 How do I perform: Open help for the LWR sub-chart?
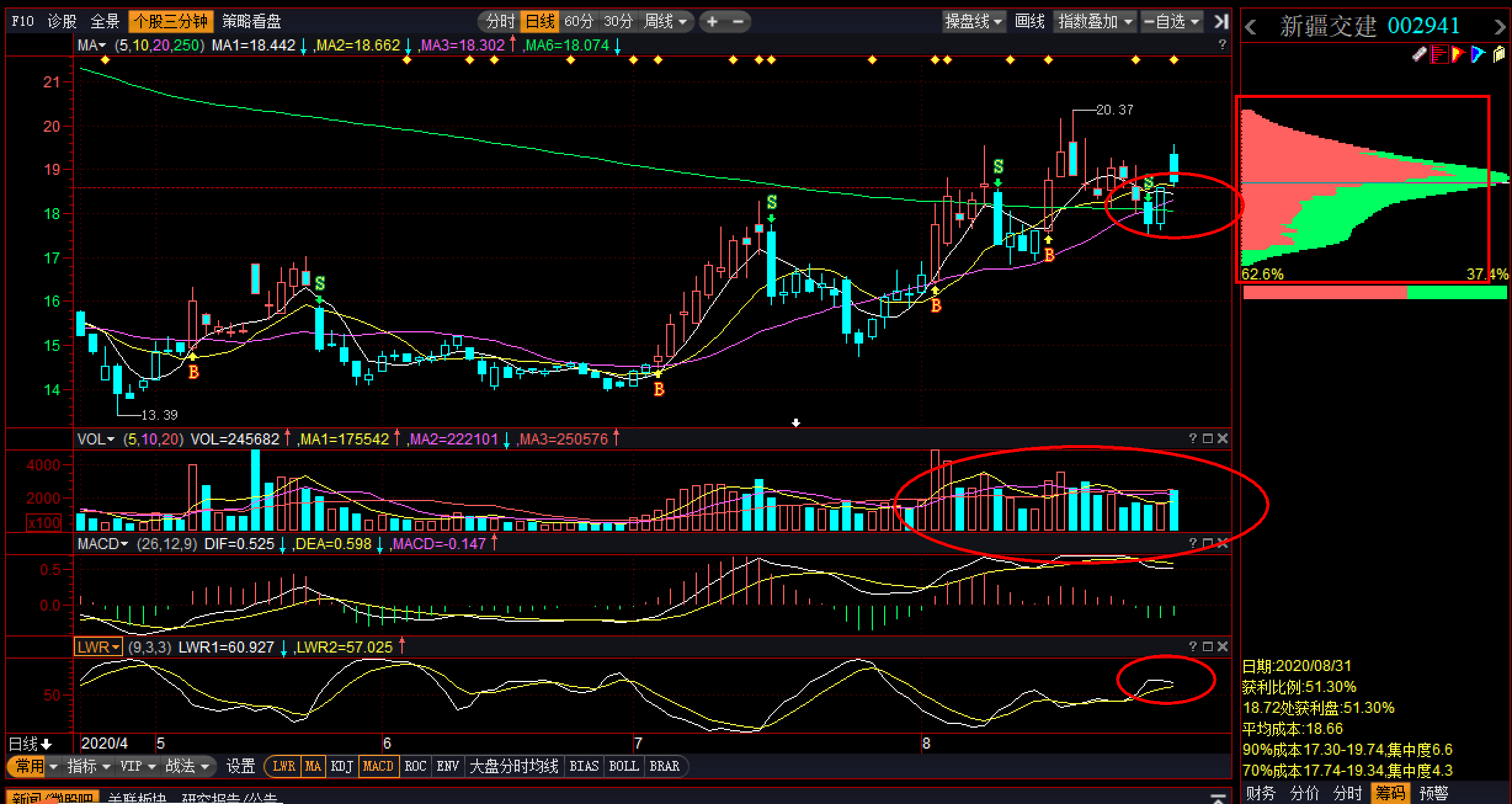pos(1193,646)
